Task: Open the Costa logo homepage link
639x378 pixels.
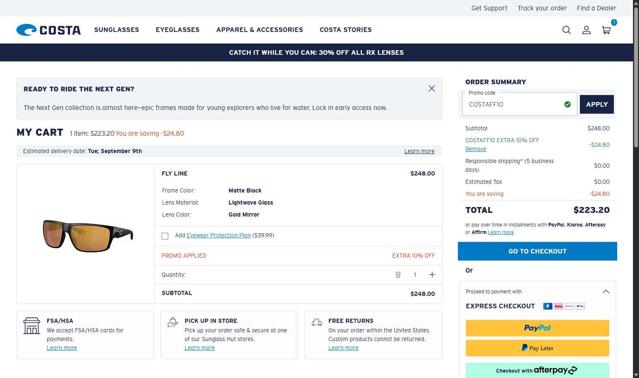Action: click(48, 30)
